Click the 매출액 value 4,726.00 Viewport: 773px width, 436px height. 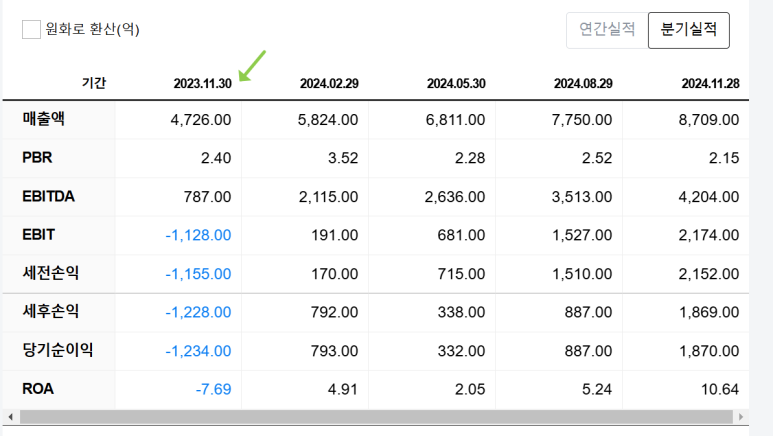(201, 120)
